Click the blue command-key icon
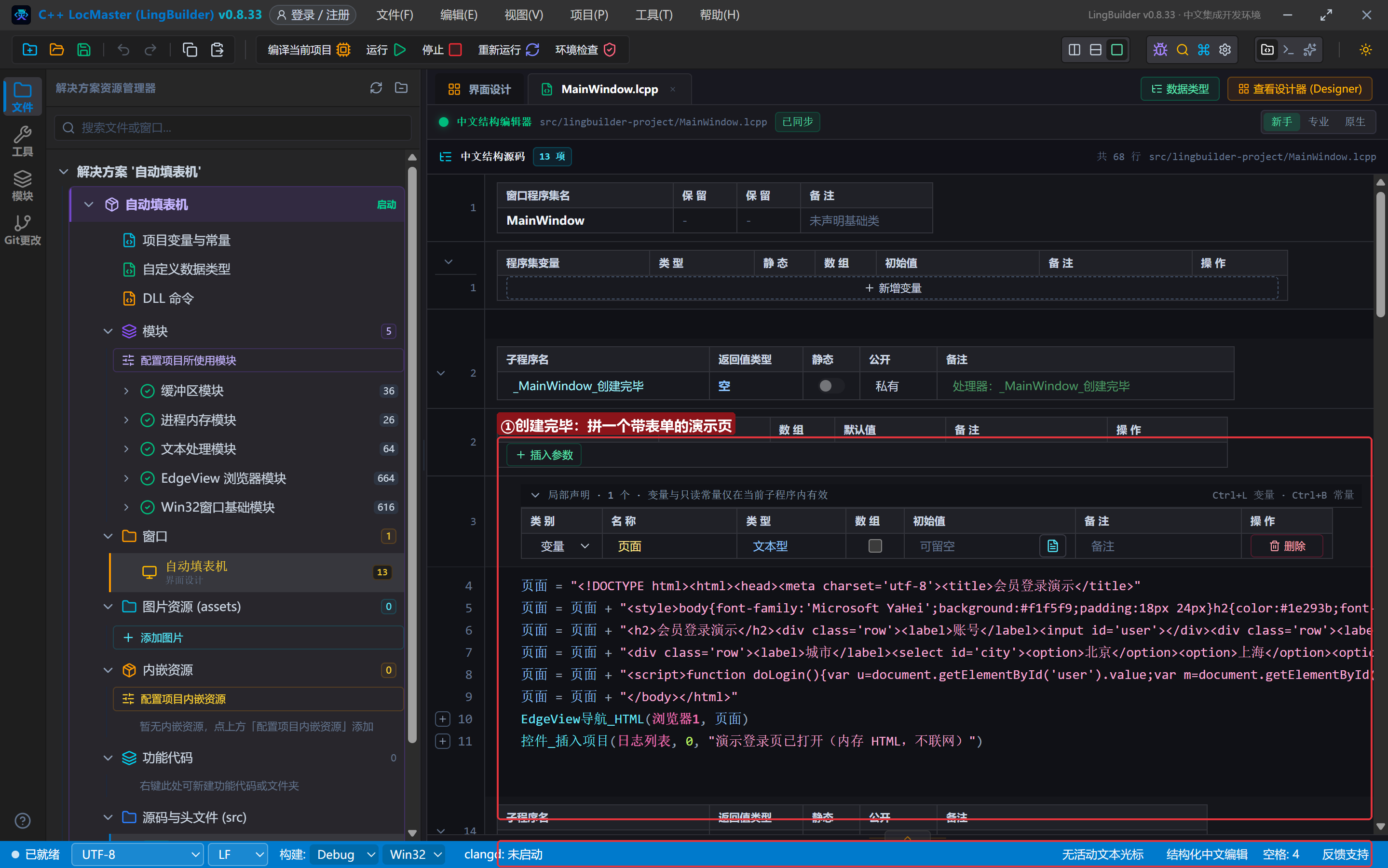1388x868 pixels. pyautogui.click(x=1204, y=50)
